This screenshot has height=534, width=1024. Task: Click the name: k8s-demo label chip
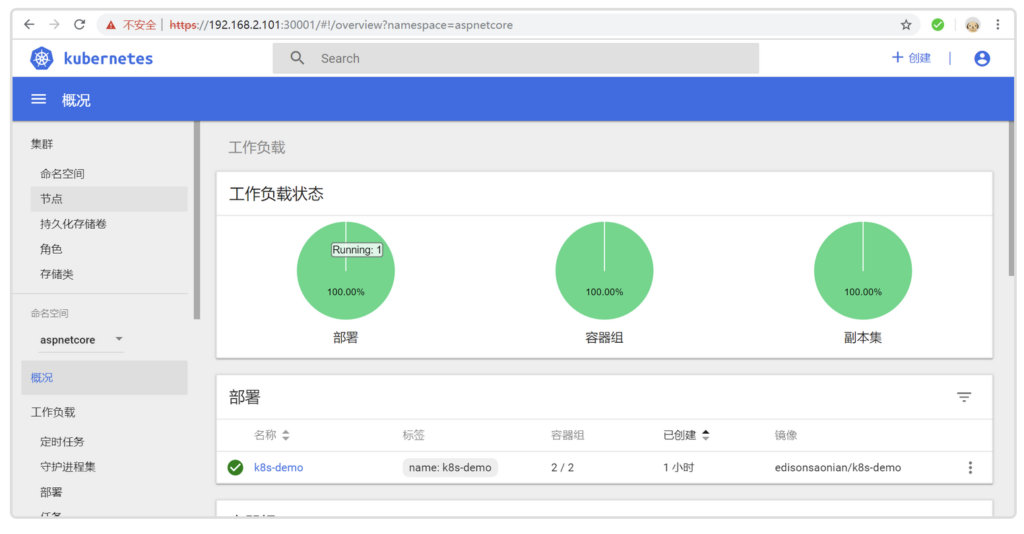(x=450, y=467)
